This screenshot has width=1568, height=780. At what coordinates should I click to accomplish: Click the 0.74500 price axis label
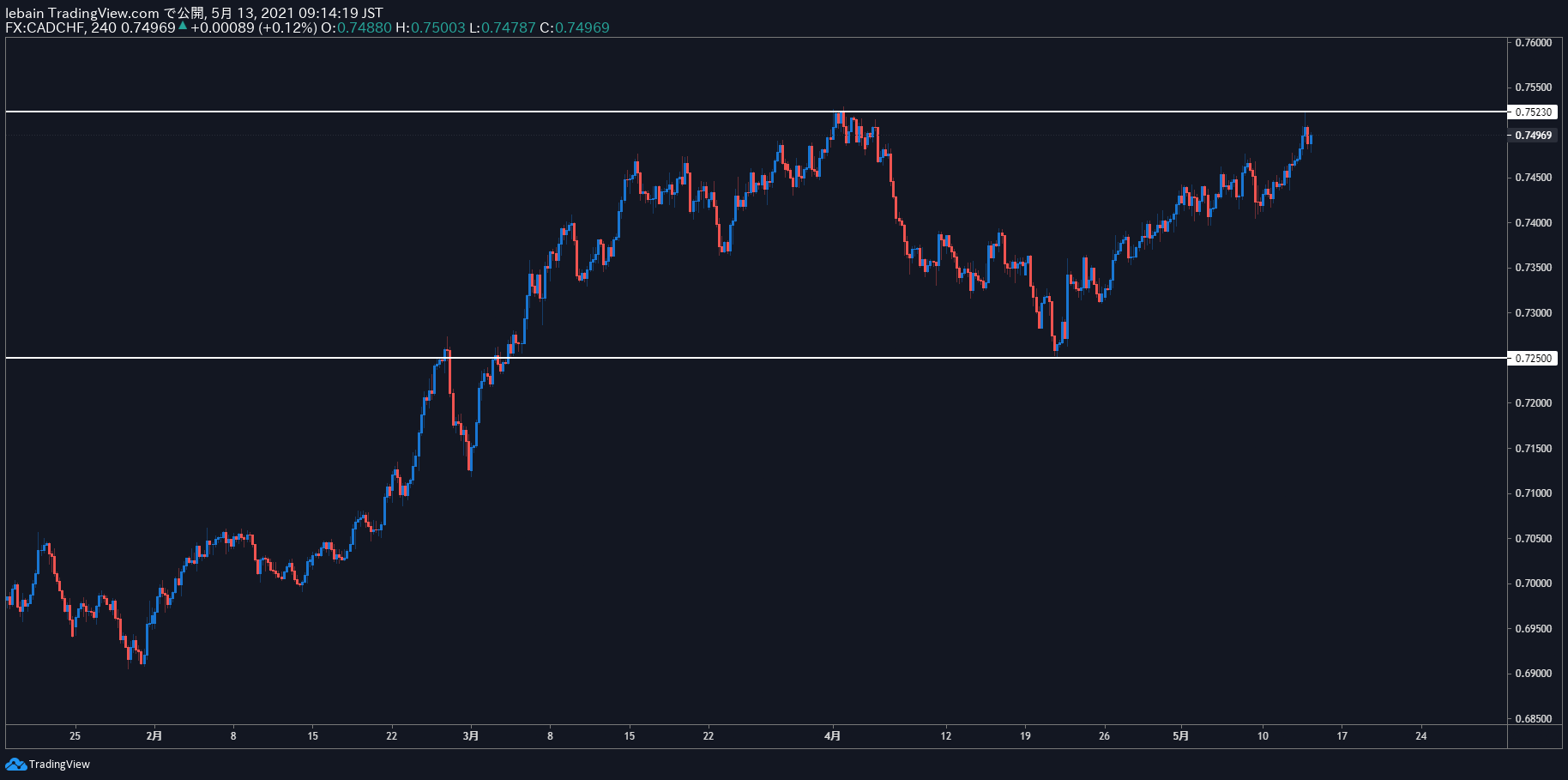point(1534,178)
